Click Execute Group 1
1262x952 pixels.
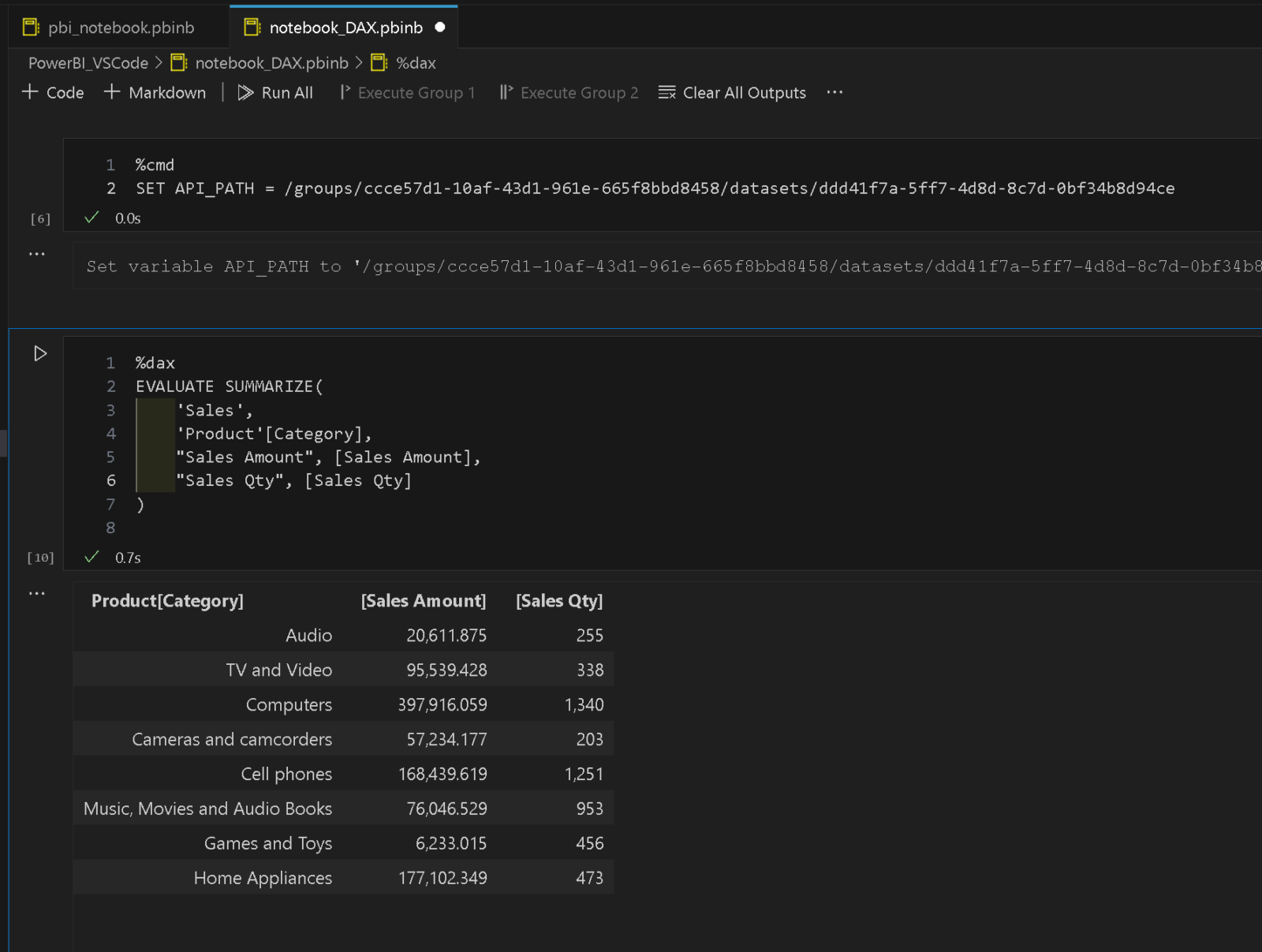tap(407, 93)
